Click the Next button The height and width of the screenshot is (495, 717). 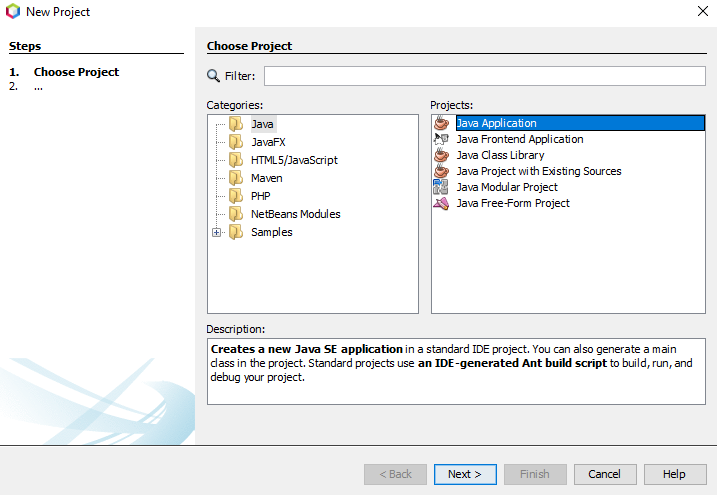tap(465, 474)
